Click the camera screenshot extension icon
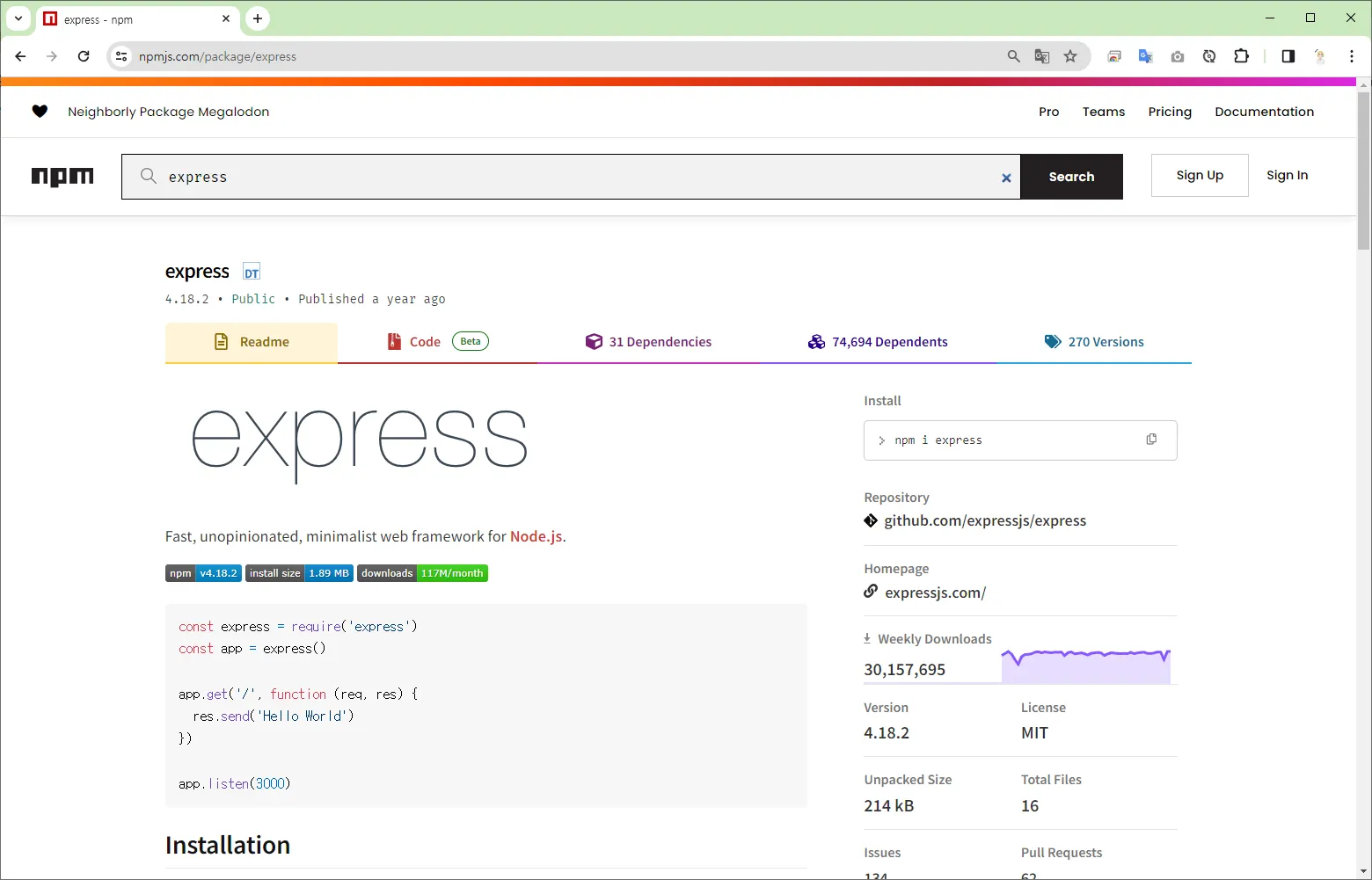This screenshot has height=880, width=1372. pyautogui.click(x=1178, y=56)
